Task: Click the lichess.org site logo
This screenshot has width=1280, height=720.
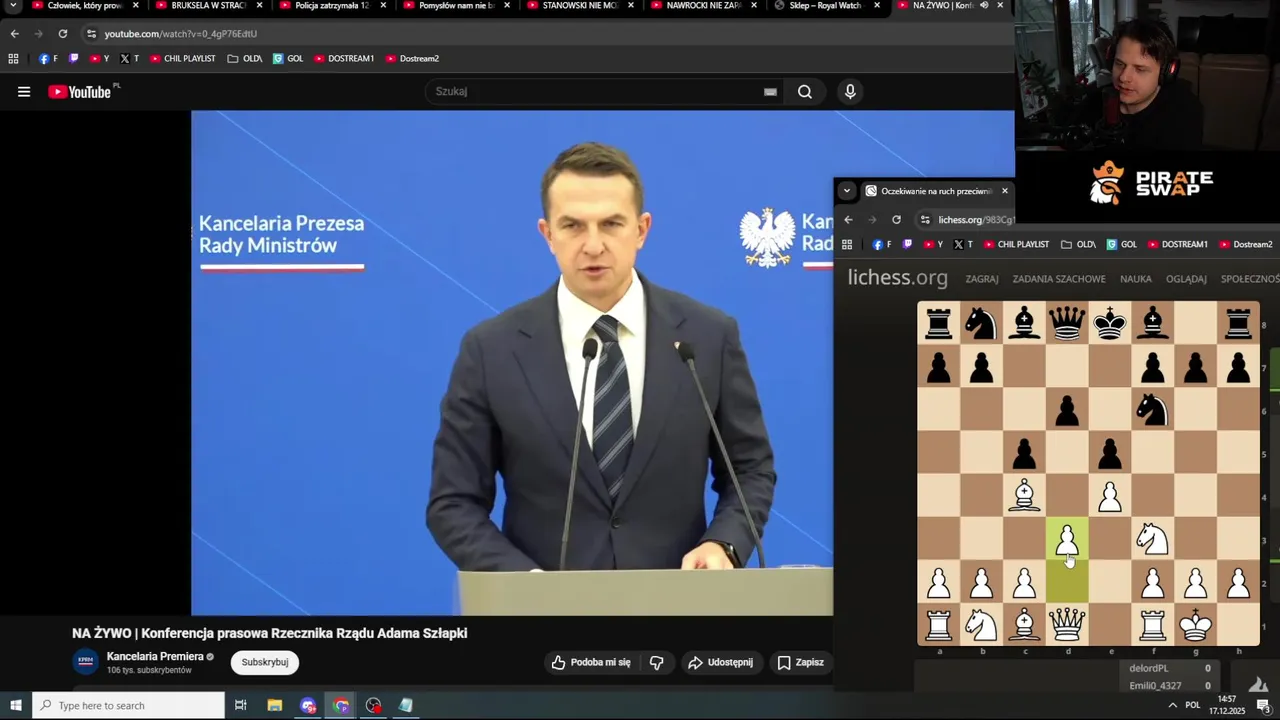Action: [897, 278]
